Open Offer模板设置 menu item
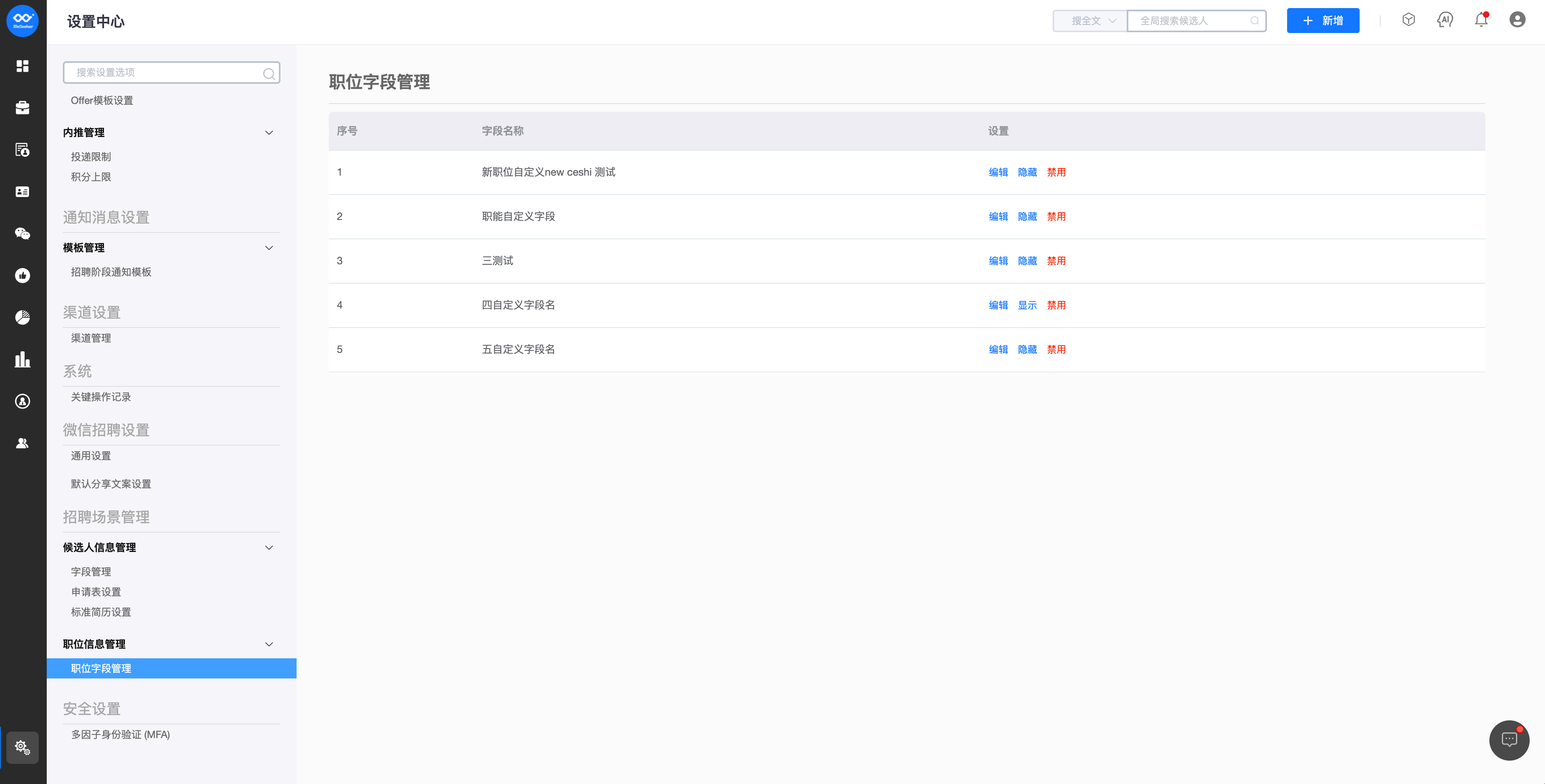The image size is (1545, 784). click(x=102, y=100)
